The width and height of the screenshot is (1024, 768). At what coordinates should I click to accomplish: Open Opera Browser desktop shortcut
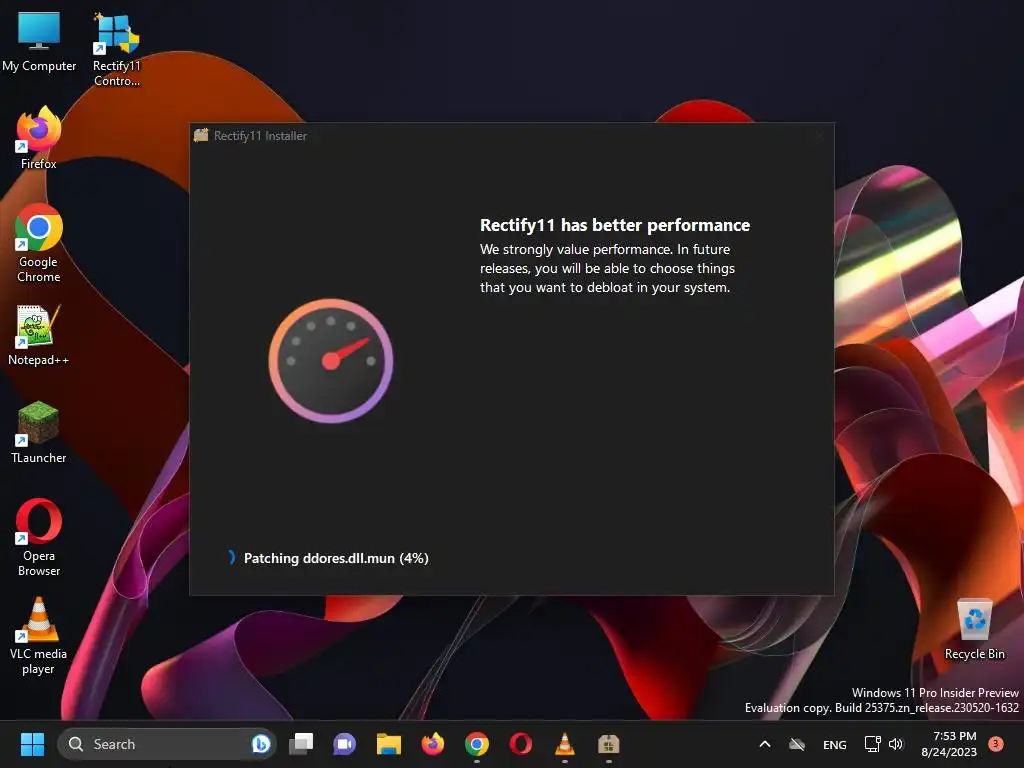coord(39,537)
